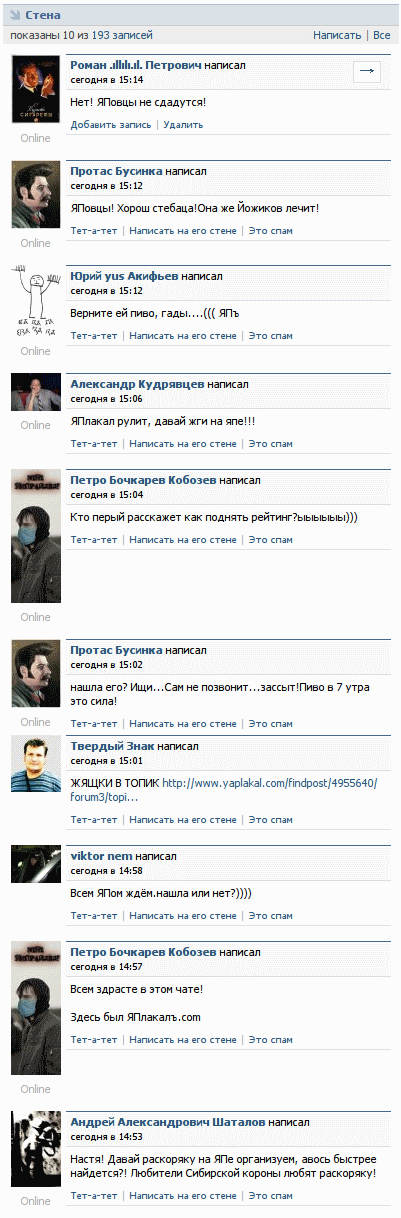Open Твердый Знак's profile name link

[x=112, y=746]
